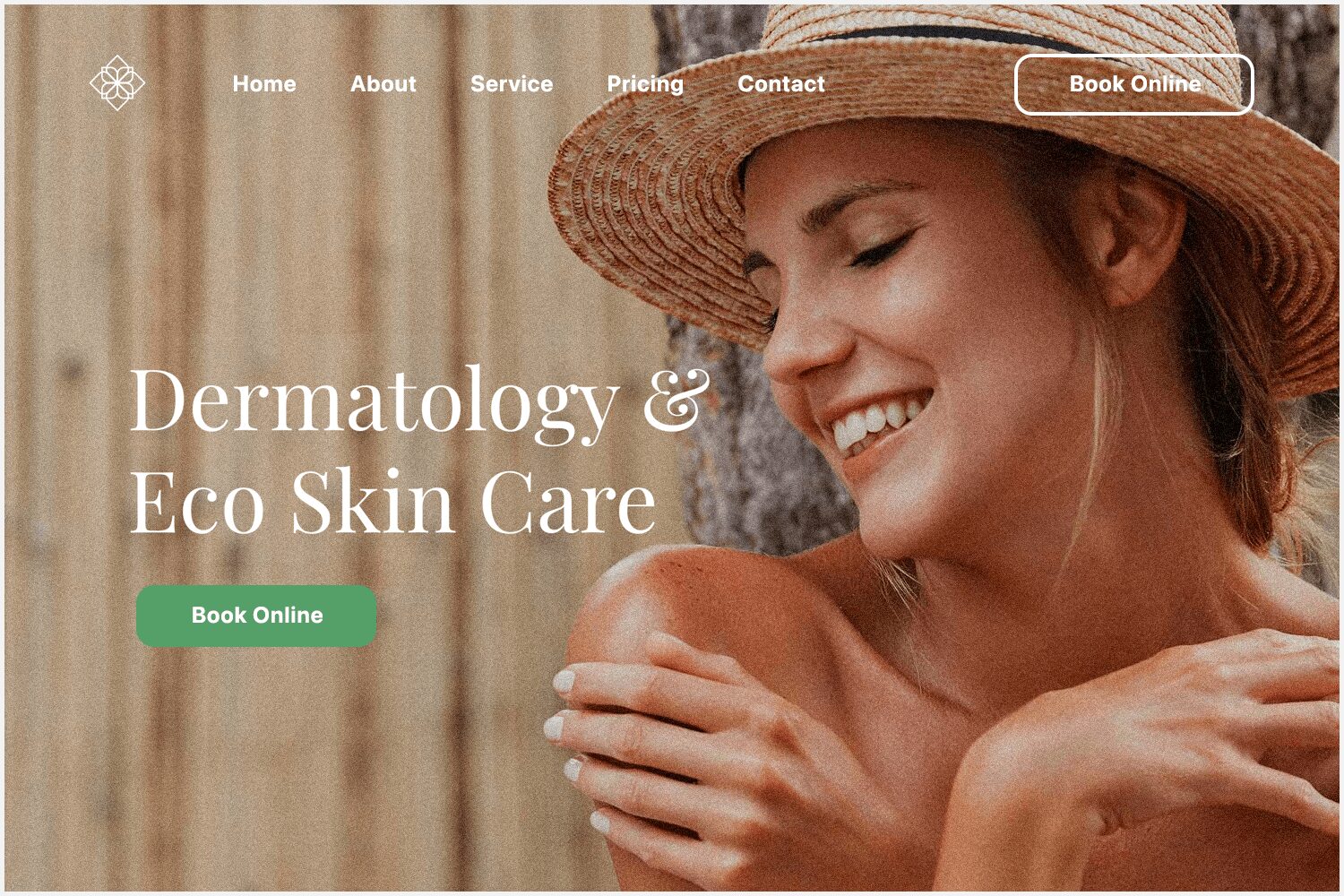Click the ampersand symbol in the heading
Viewport: 1344px width, 896px height.
(676, 400)
